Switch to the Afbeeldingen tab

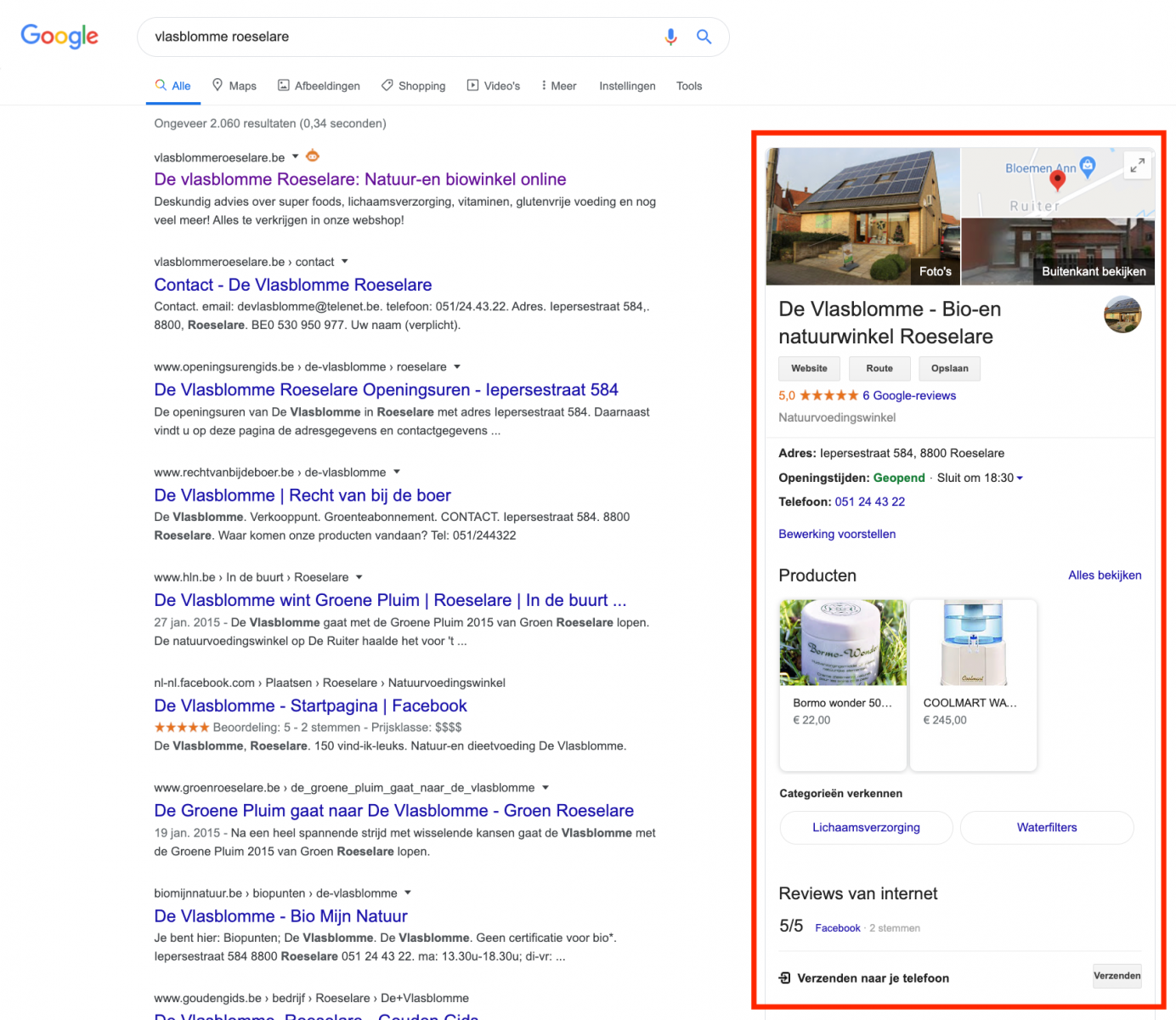click(319, 85)
